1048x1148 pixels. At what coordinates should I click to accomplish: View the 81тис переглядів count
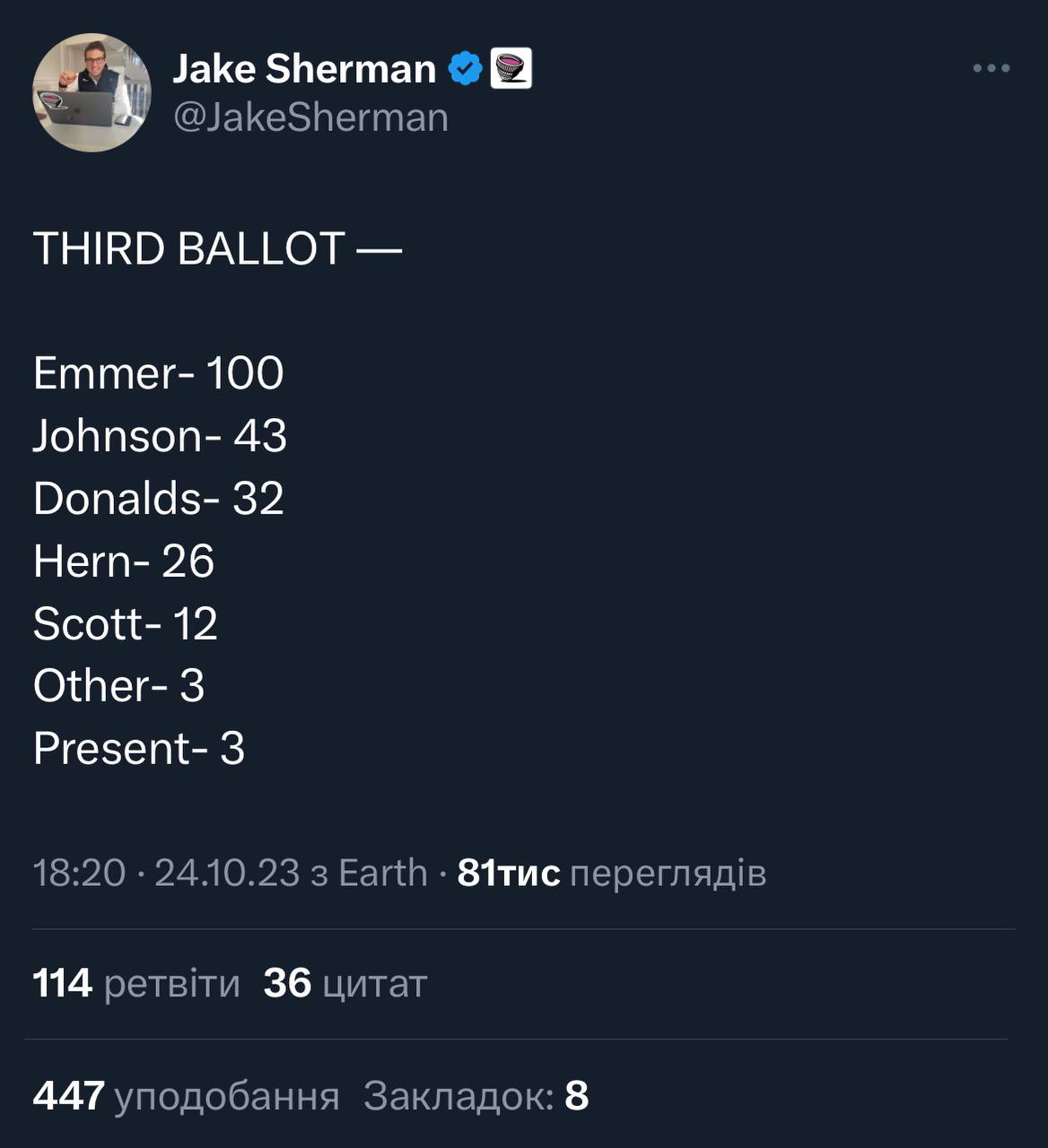pos(611,873)
